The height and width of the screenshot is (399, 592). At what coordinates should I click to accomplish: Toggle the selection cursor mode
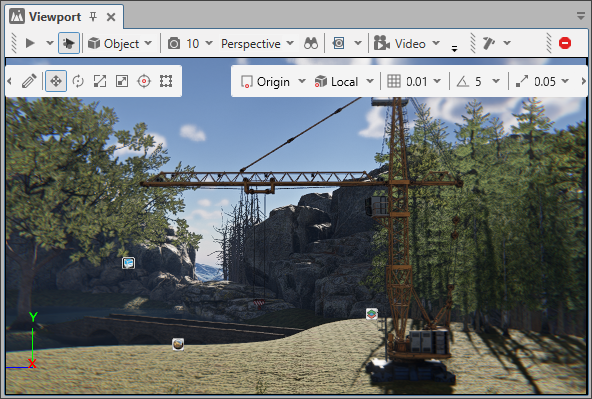pyautogui.click(x=69, y=43)
